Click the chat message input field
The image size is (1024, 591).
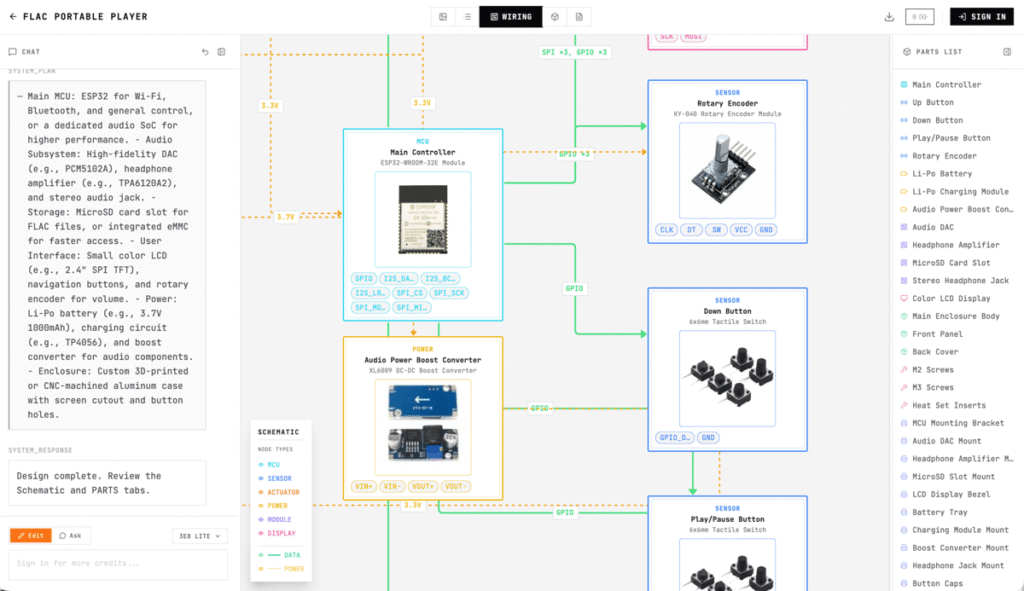[x=118, y=564]
